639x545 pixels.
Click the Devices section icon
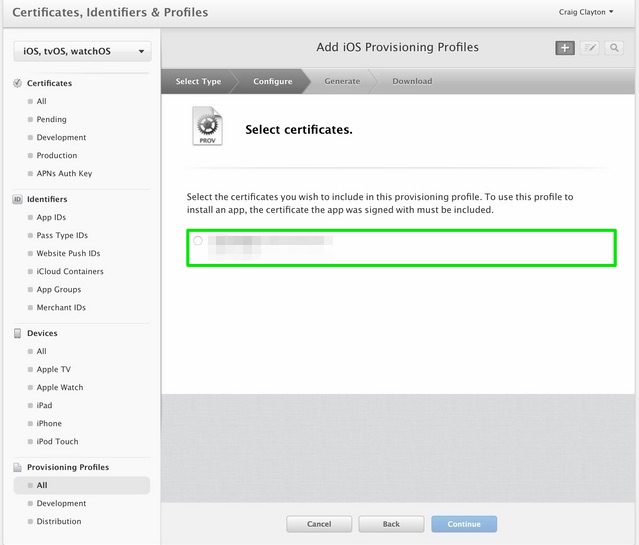[17, 333]
